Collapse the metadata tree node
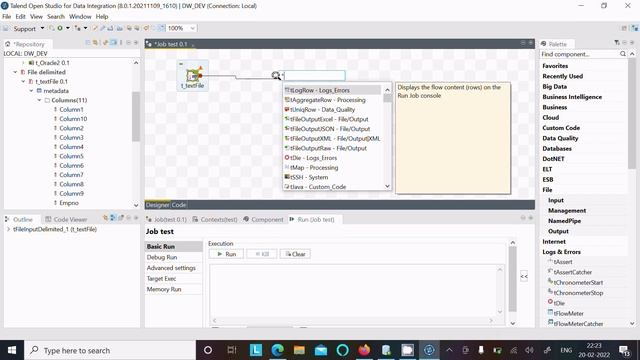 click(31, 91)
